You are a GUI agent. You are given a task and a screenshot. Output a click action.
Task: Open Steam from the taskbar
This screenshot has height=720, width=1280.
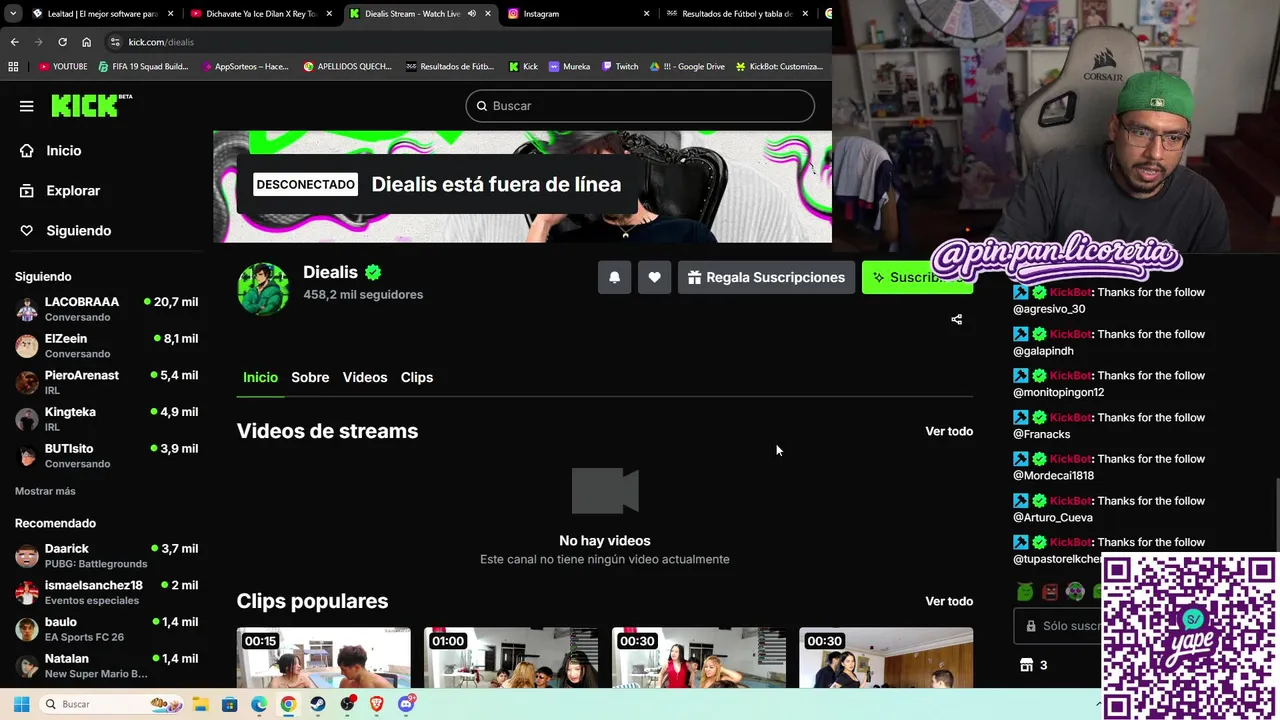coord(318,704)
